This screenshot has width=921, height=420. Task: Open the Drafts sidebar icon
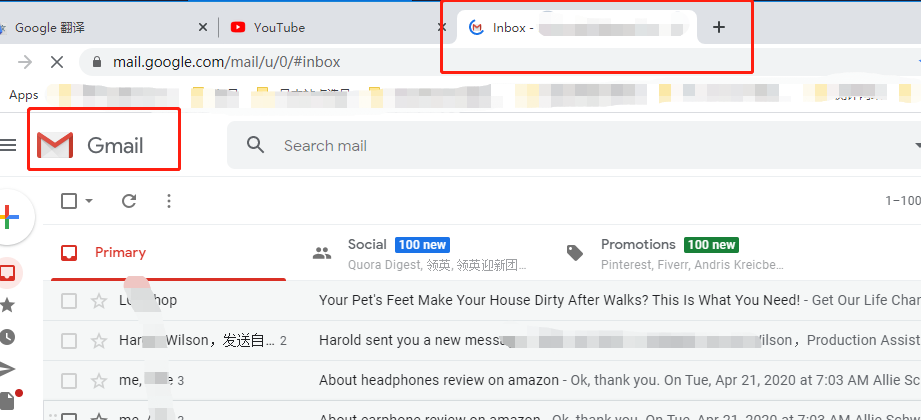pos(7,400)
